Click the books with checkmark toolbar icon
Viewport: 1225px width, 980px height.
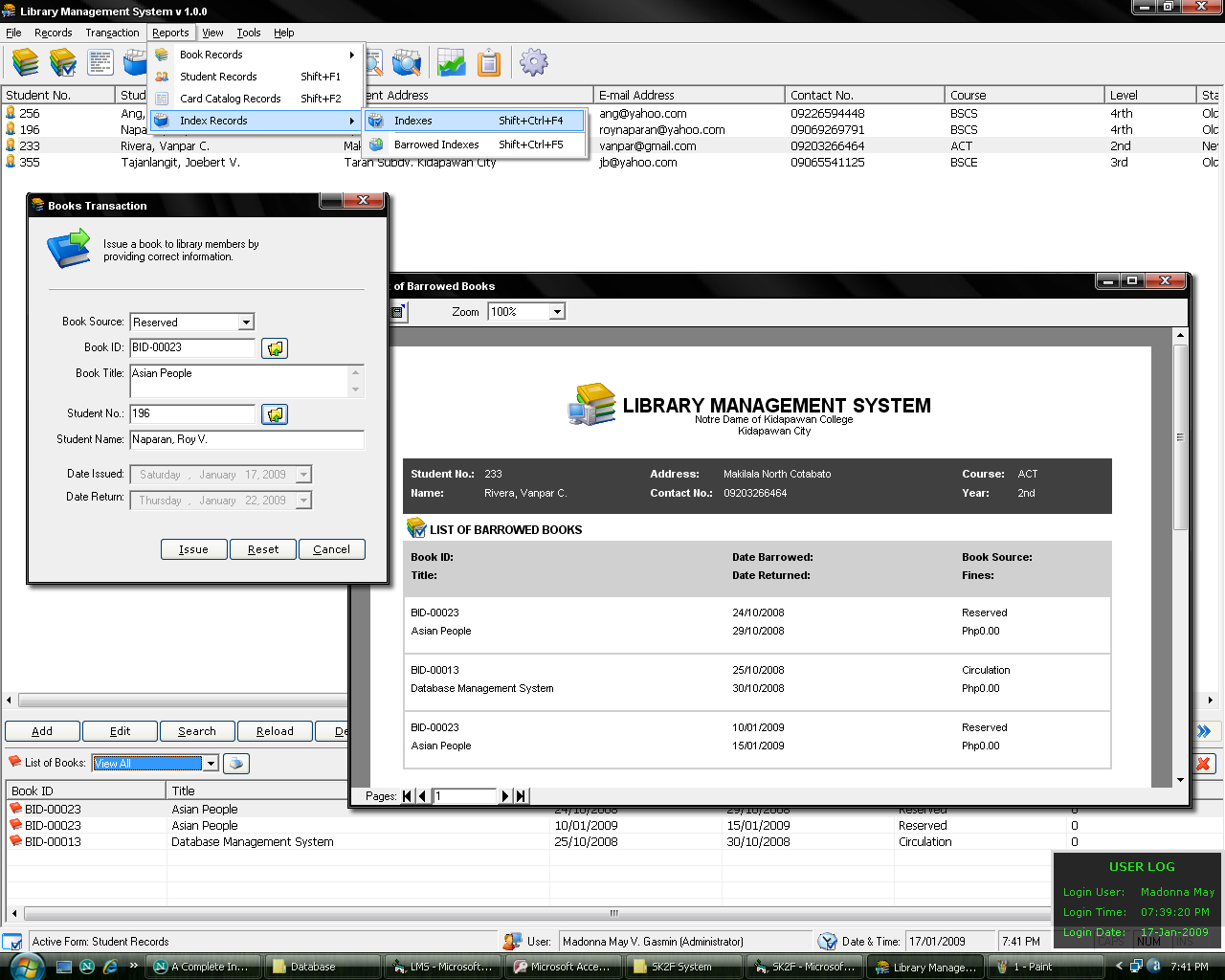pyautogui.click(x=63, y=63)
